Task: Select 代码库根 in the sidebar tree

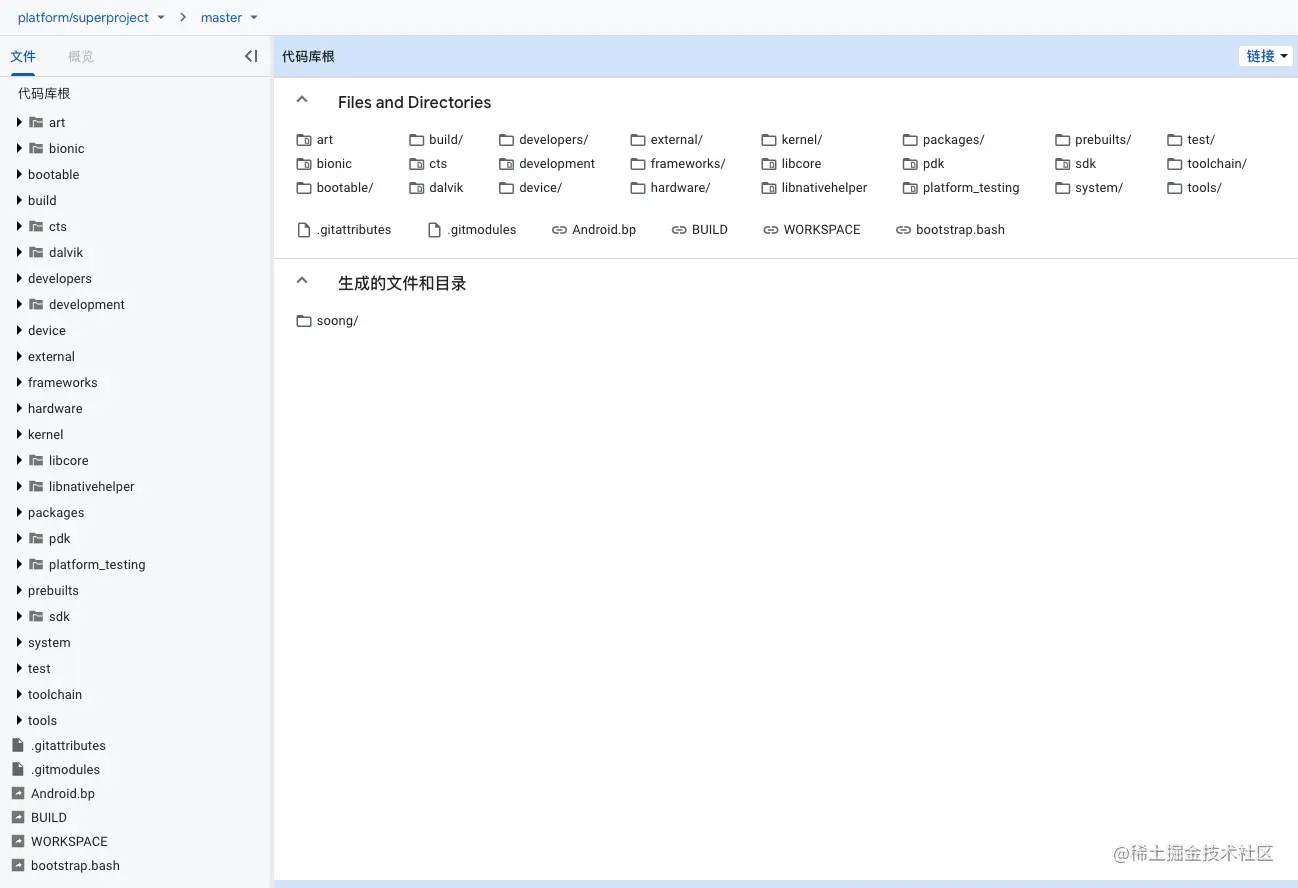Action: coord(44,93)
